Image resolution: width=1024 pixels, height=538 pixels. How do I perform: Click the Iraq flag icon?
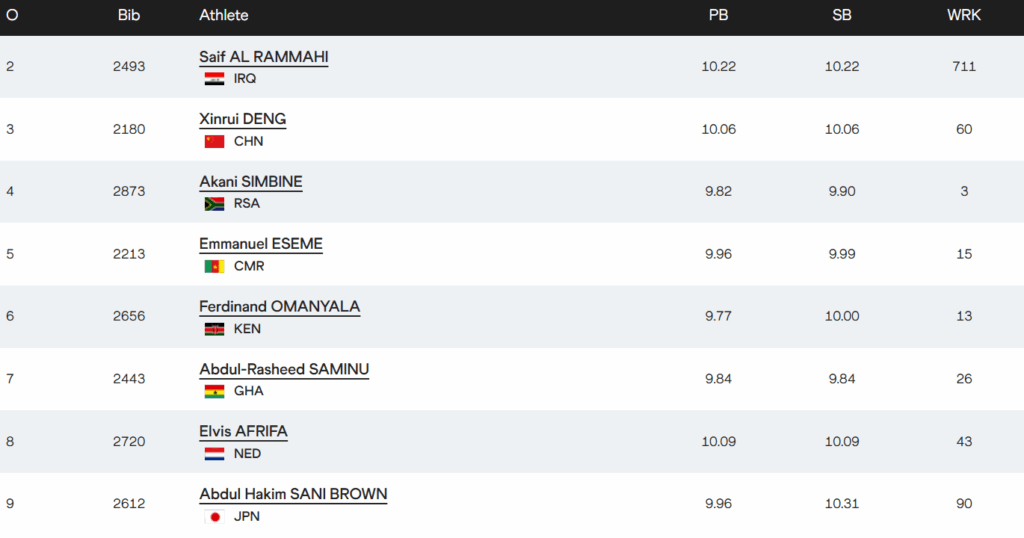[214, 79]
